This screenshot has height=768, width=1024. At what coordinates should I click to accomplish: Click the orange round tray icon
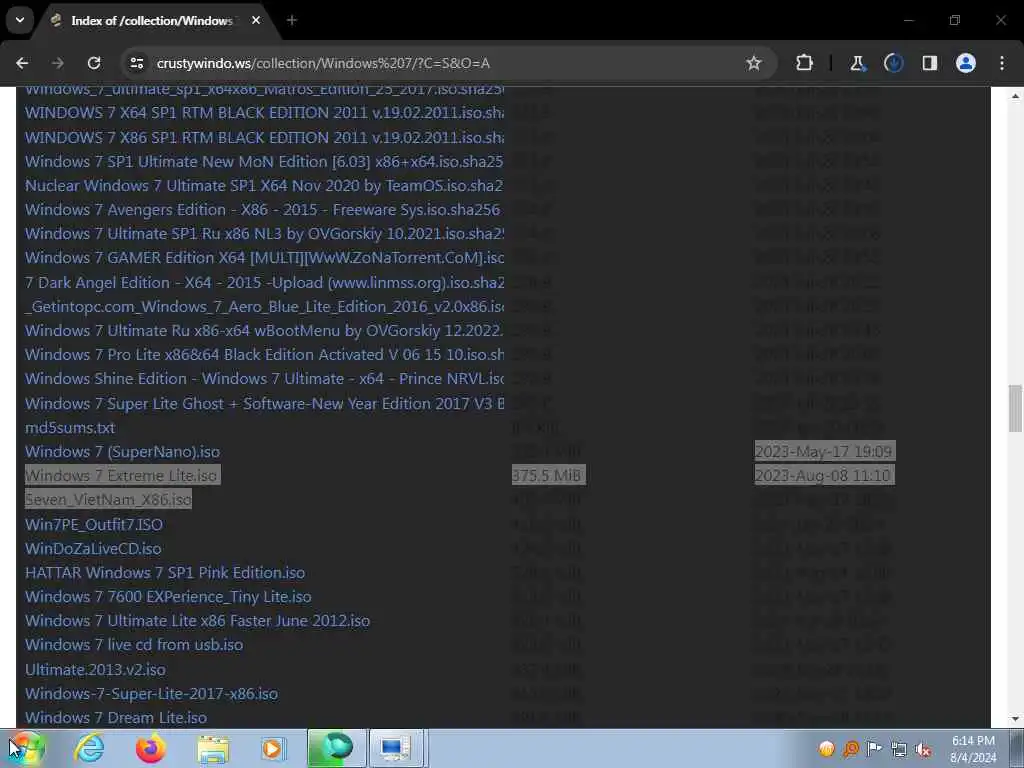coord(827,749)
